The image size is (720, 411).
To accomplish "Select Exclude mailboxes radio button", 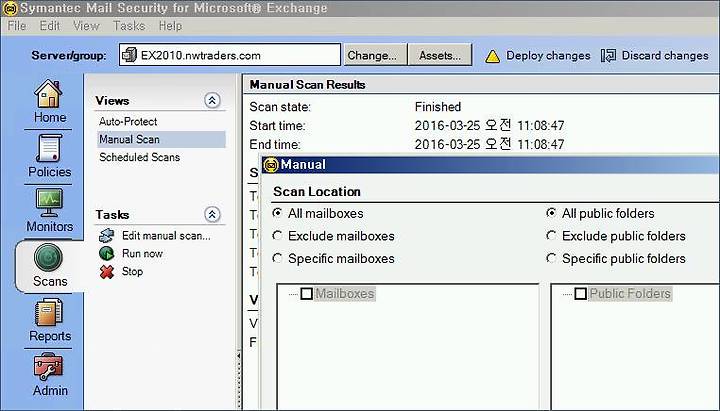I will click(277, 236).
